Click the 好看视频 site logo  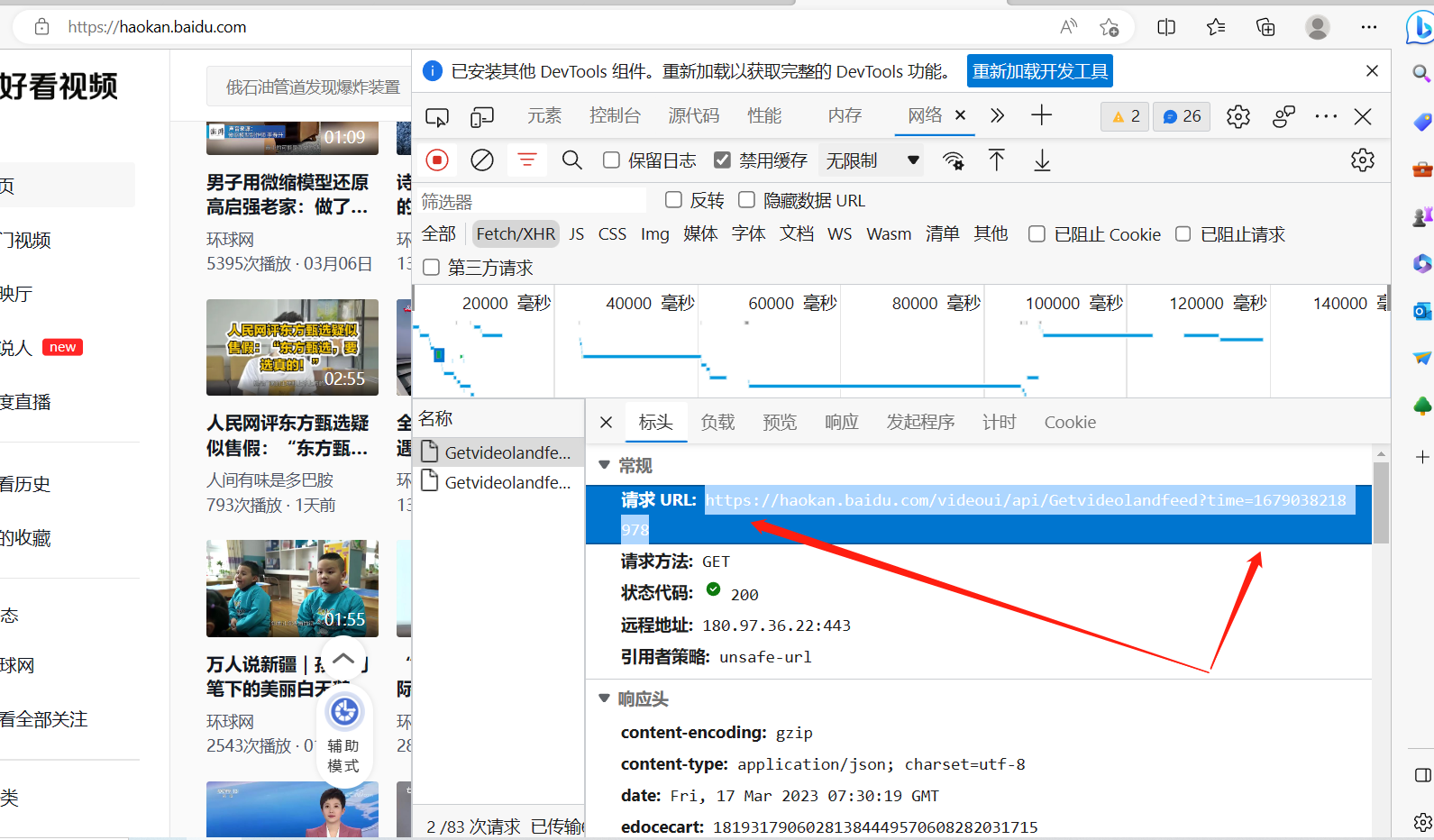pos(59,87)
